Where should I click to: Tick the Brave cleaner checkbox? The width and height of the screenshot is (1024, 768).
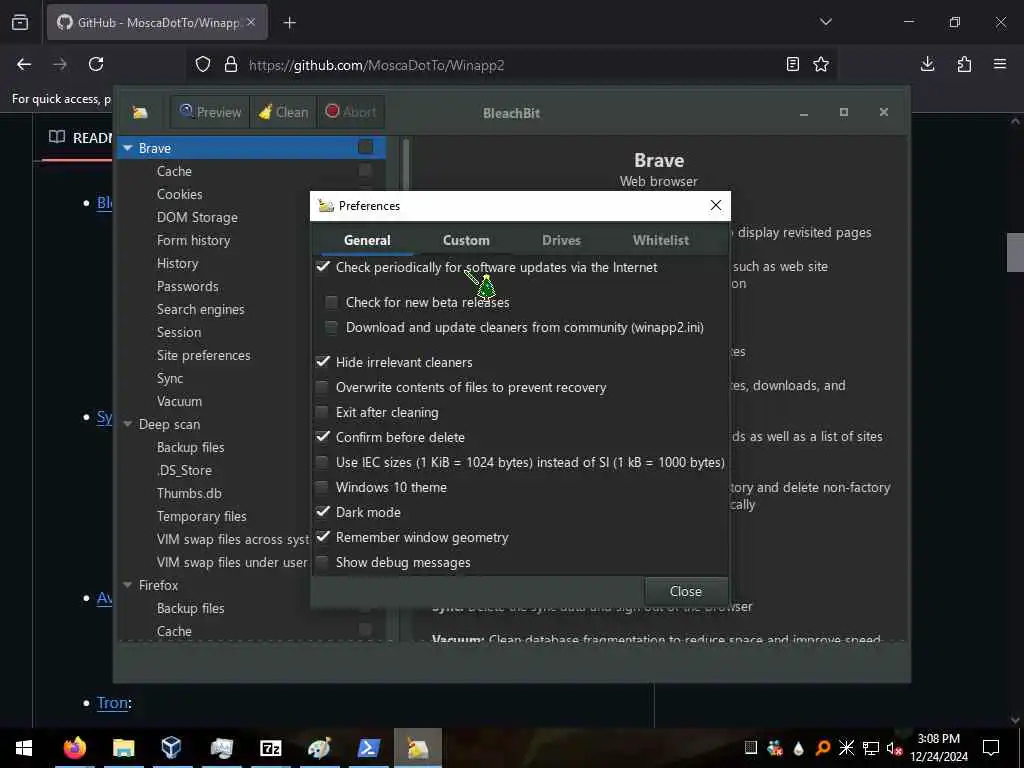click(x=365, y=148)
